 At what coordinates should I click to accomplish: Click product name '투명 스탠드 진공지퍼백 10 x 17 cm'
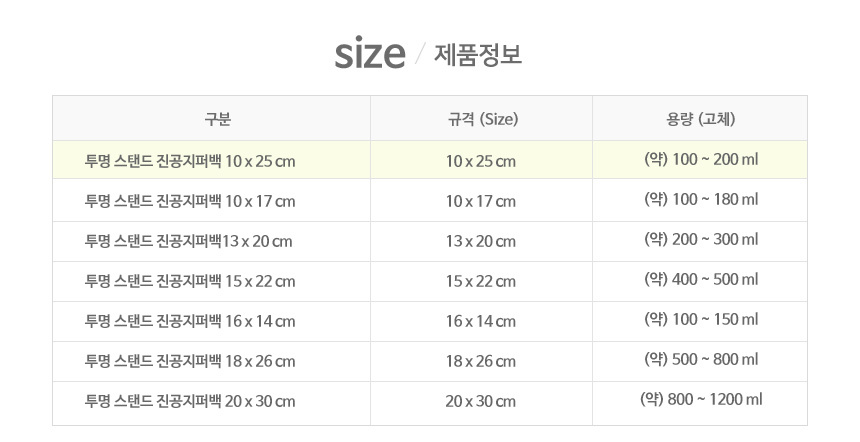point(191,201)
